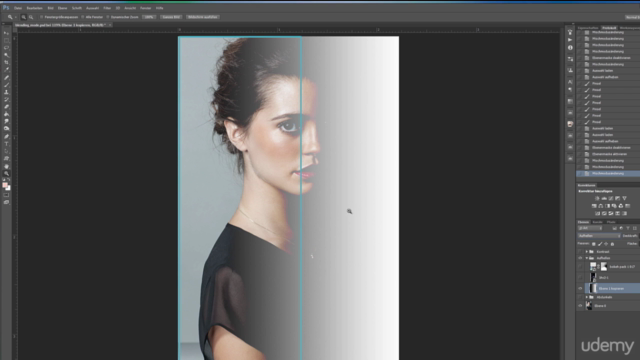
Task: Add a Black & White adjustment
Action: [607, 206]
